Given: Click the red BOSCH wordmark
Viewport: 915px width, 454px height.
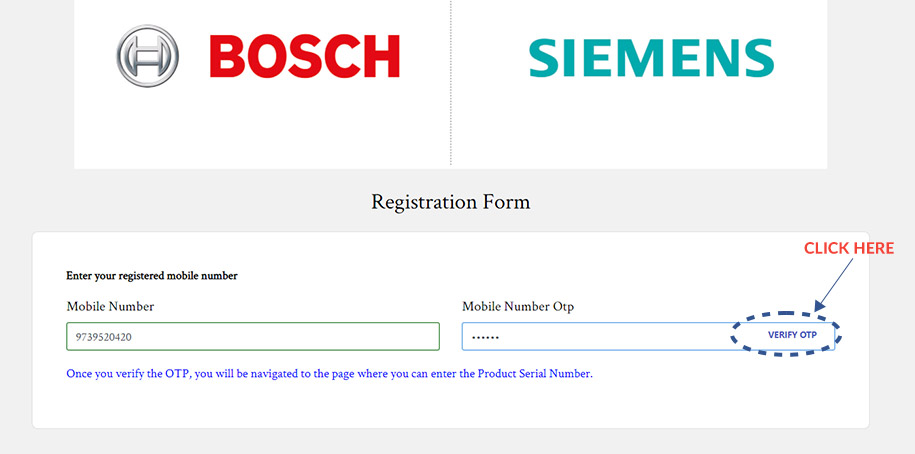Looking at the screenshot, I should coord(304,57).
